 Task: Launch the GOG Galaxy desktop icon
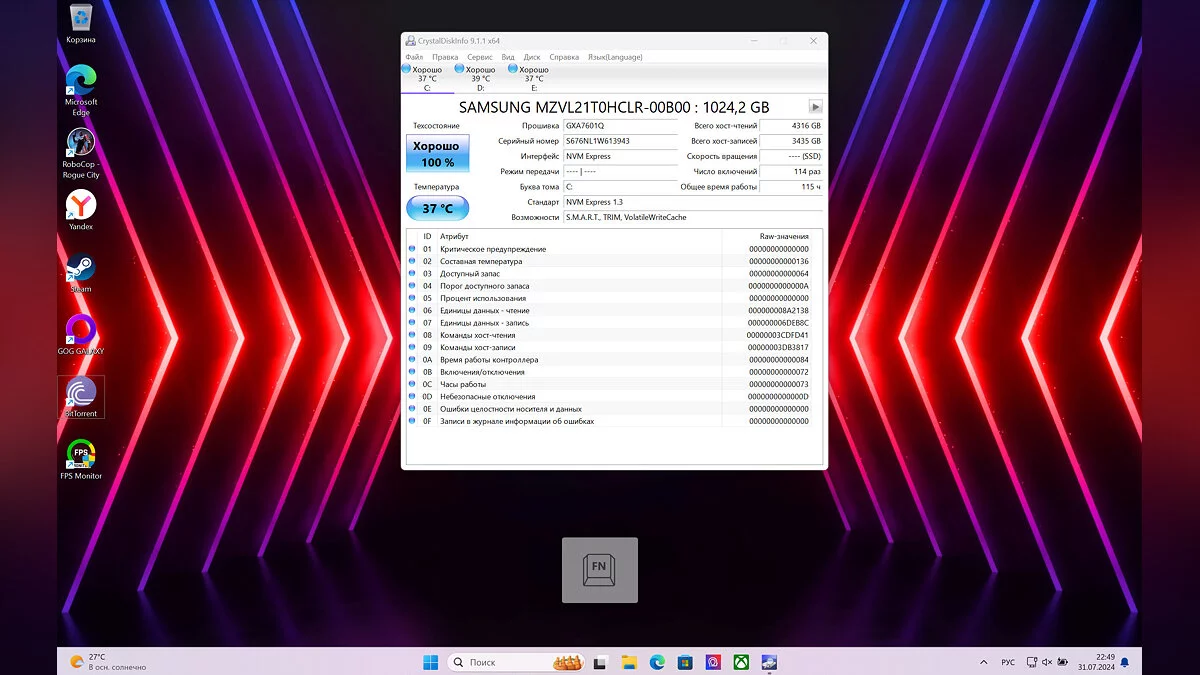click(x=80, y=330)
